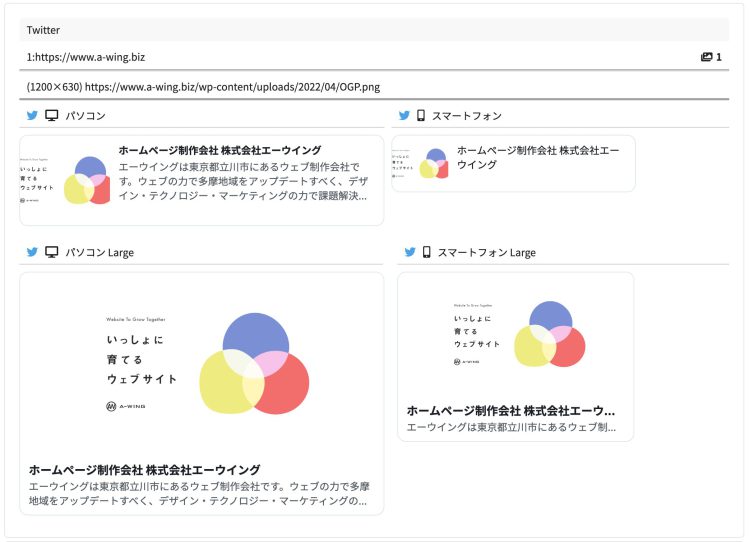Click the desktop monitor icon in パソコン heading
The image size is (750, 542).
point(52,116)
